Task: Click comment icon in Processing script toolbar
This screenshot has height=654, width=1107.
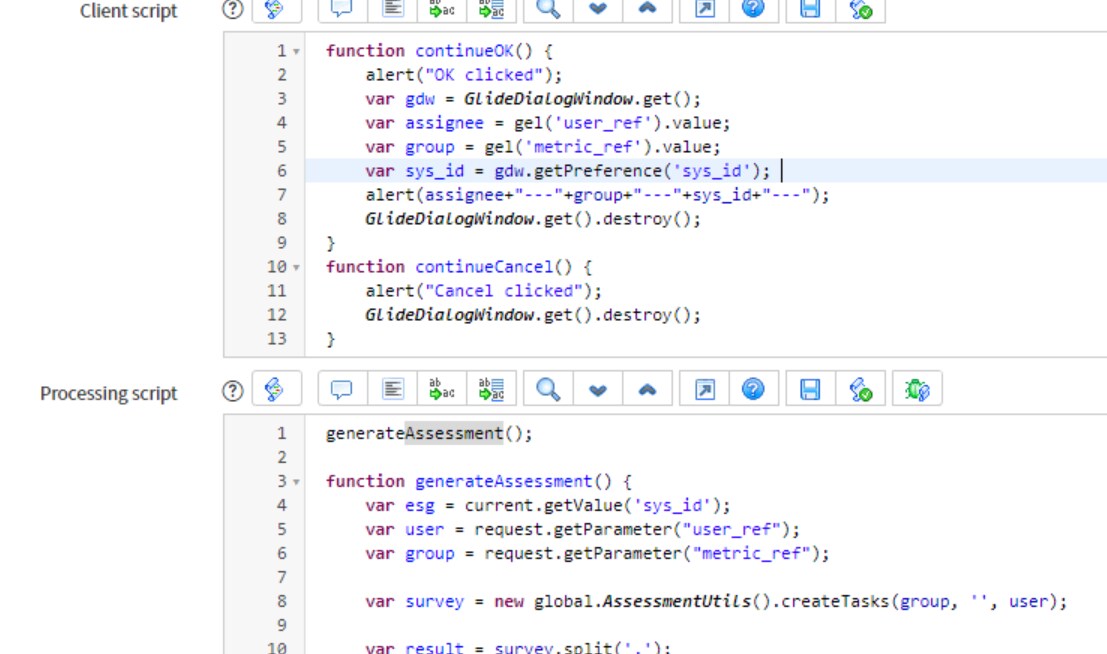Action: click(342, 389)
